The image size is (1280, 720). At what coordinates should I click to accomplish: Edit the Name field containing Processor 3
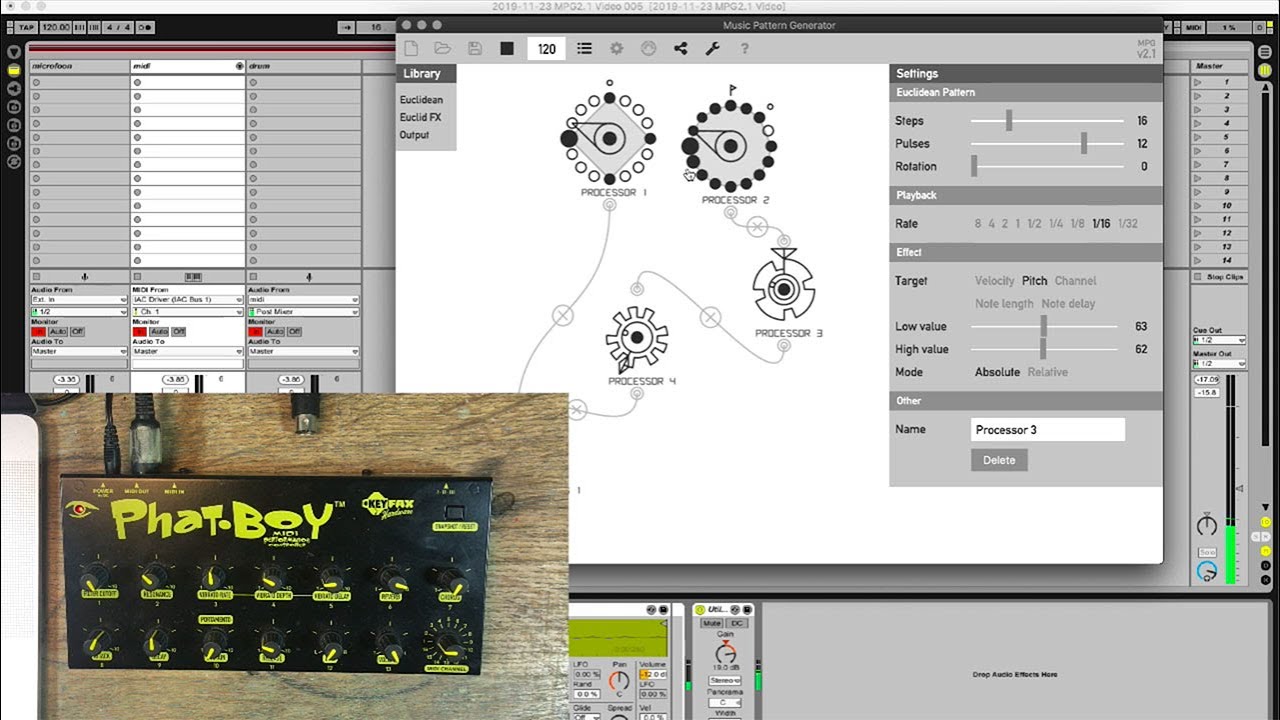(1048, 430)
